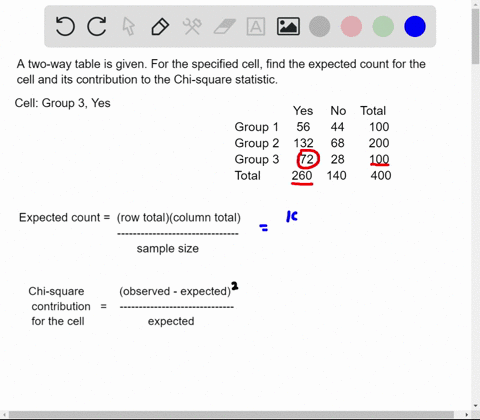This screenshot has width=480, height=420.
Task: Pick the green color swatch
Action: (383, 26)
